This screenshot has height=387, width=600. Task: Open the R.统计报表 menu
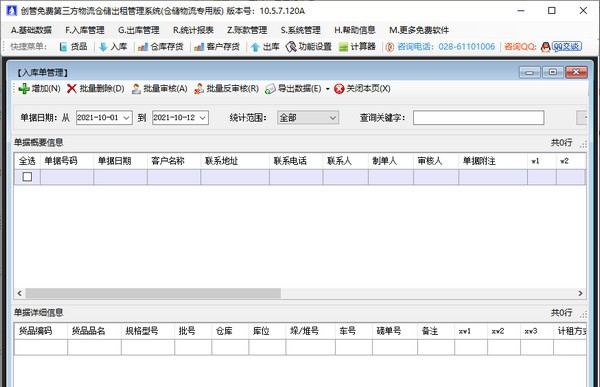(x=193, y=30)
